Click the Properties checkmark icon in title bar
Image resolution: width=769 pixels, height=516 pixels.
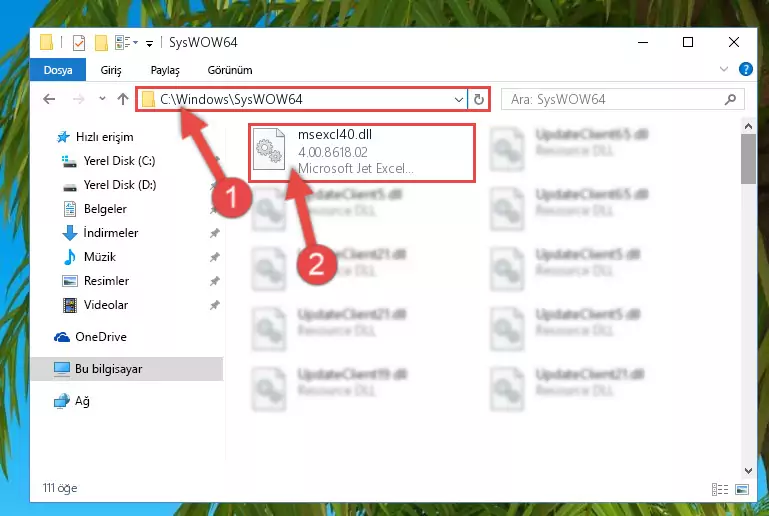[78, 43]
